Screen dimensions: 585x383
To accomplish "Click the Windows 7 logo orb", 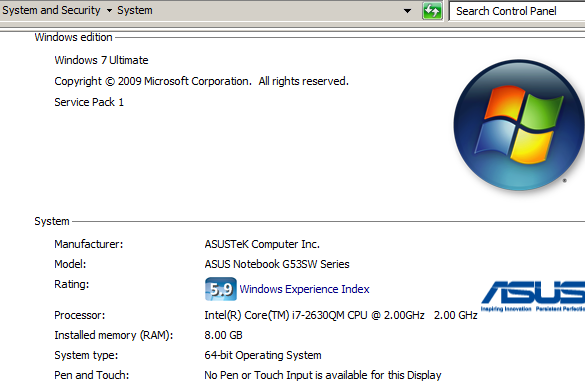I will [x=519, y=125].
